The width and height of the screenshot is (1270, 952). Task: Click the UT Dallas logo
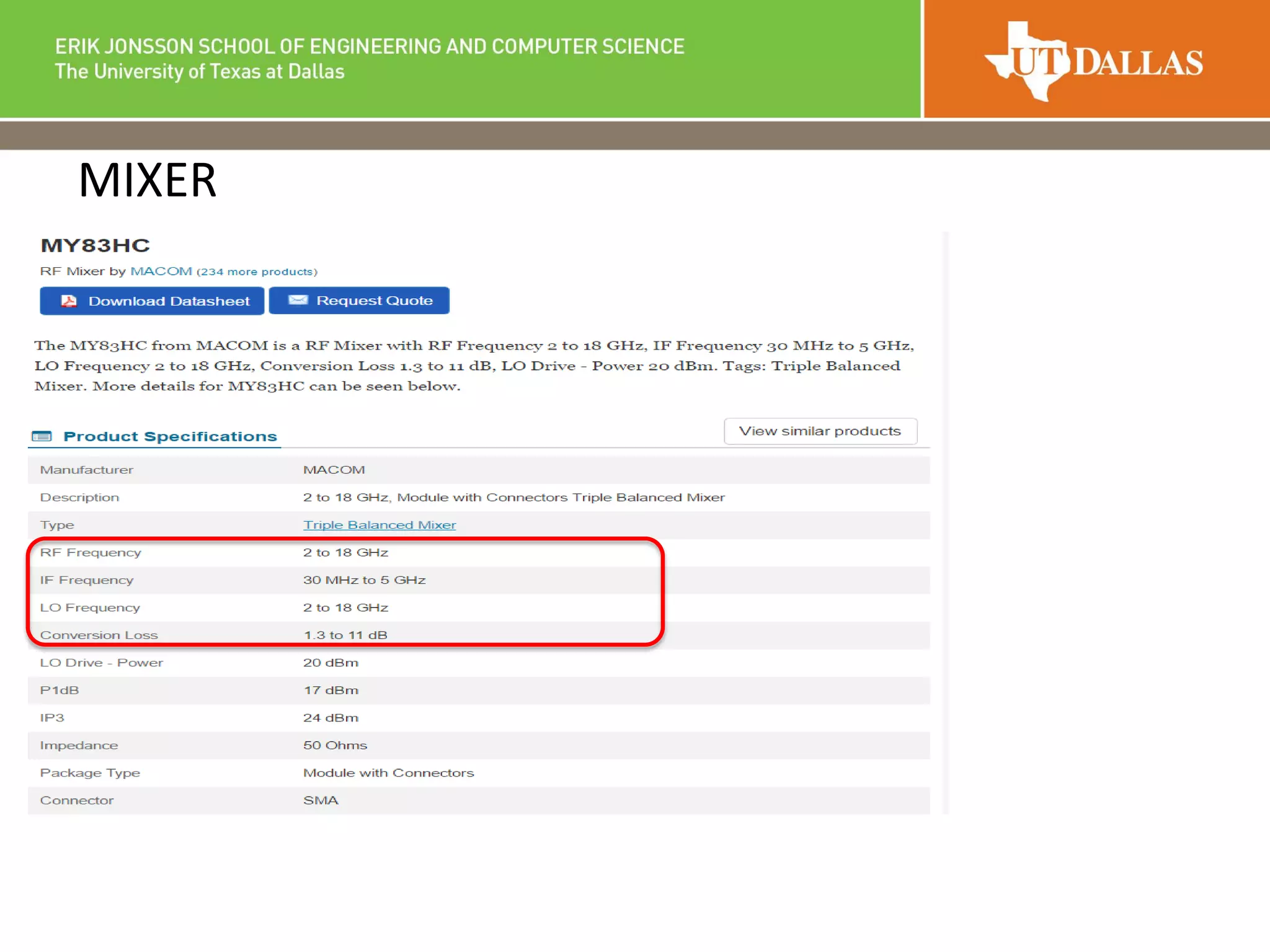1095,61
